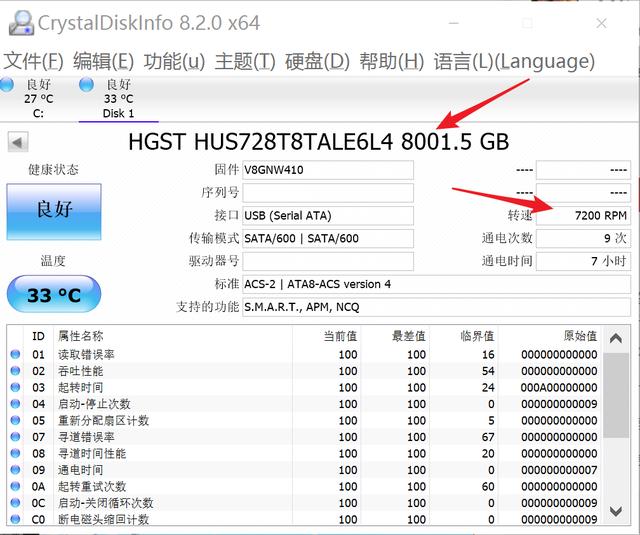Click the status dot for attribute C0 断电磁头缩回计数
The width and height of the screenshot is (640, 535).
(x=15, y=519)
